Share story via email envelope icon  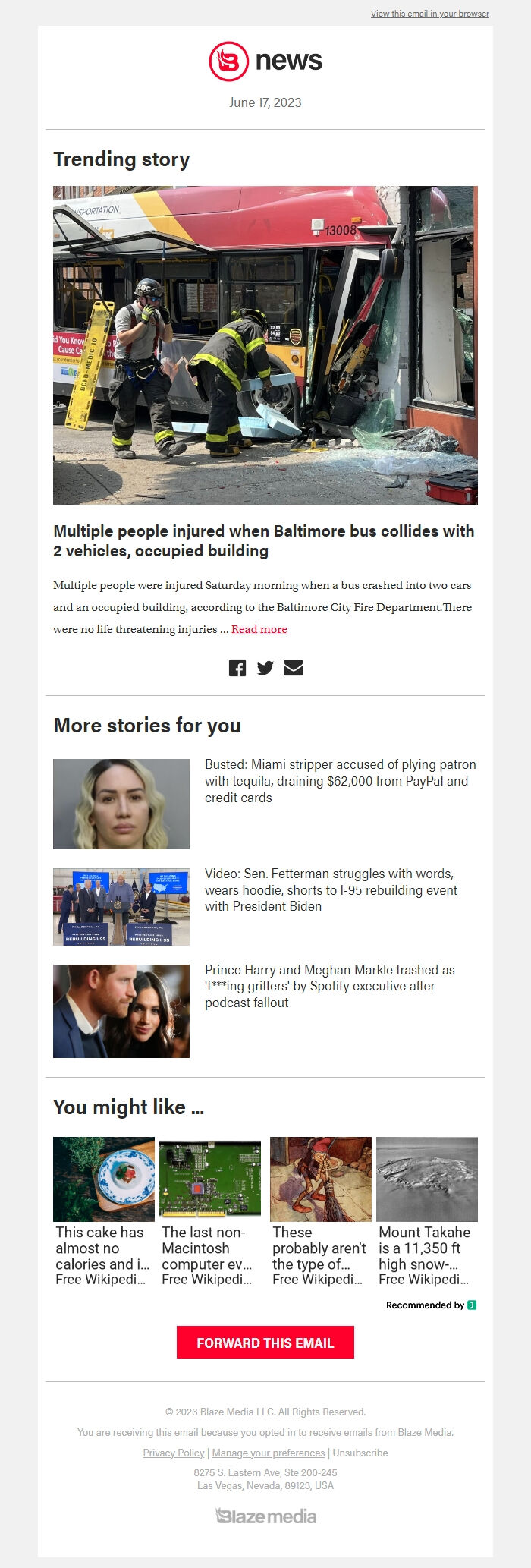coord(294,668)
